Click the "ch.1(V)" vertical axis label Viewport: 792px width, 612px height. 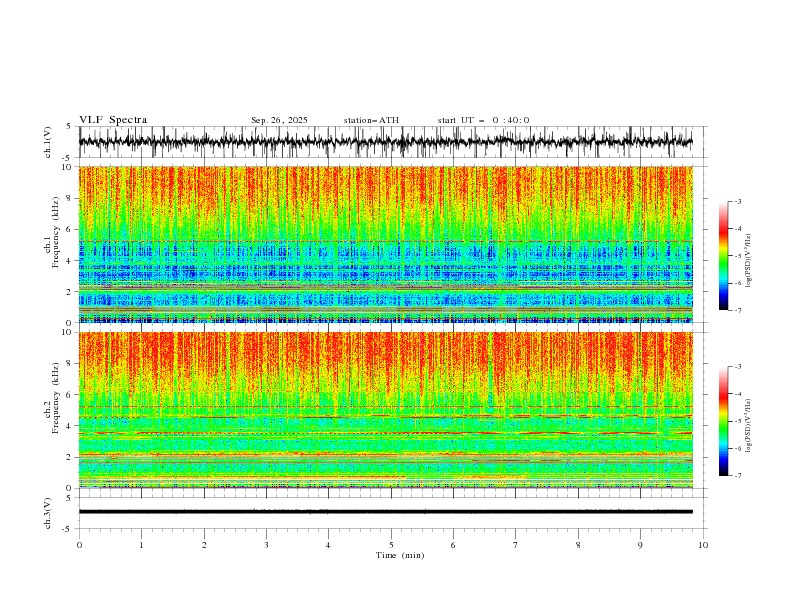pos(48,142)
